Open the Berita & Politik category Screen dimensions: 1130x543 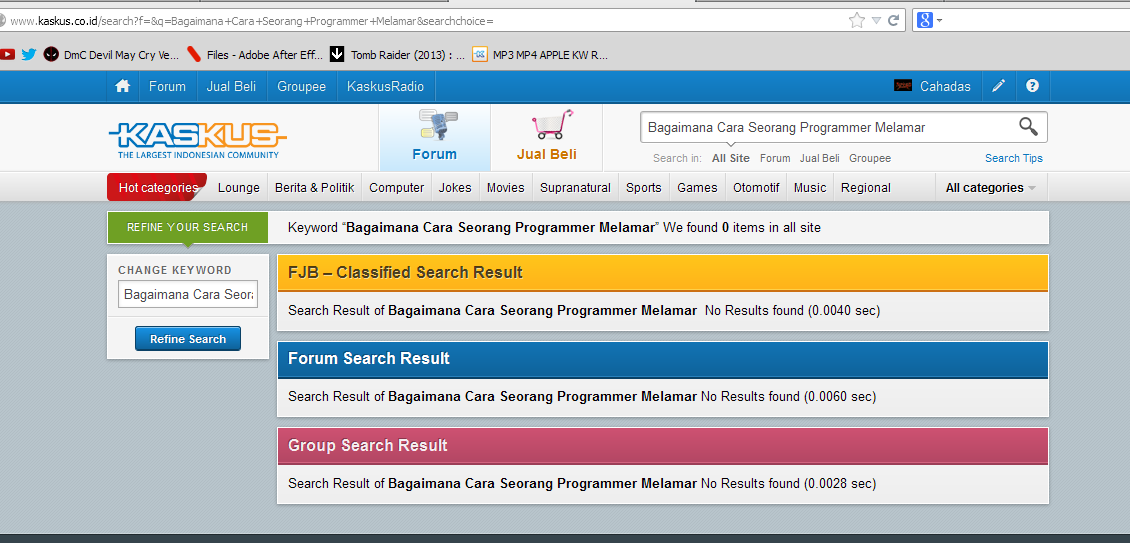tap(314, 187)
